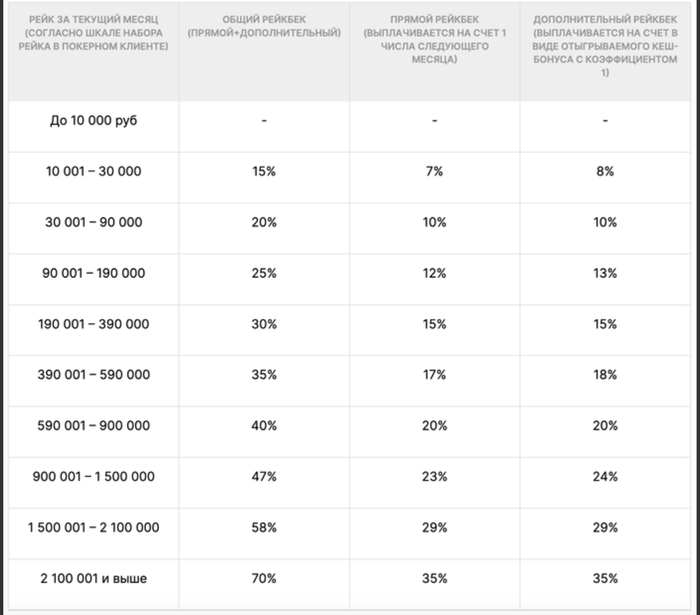Select the '90 001 – 190 000' row label
Screen dimensions: 700x615
click(x=93, y=273)
